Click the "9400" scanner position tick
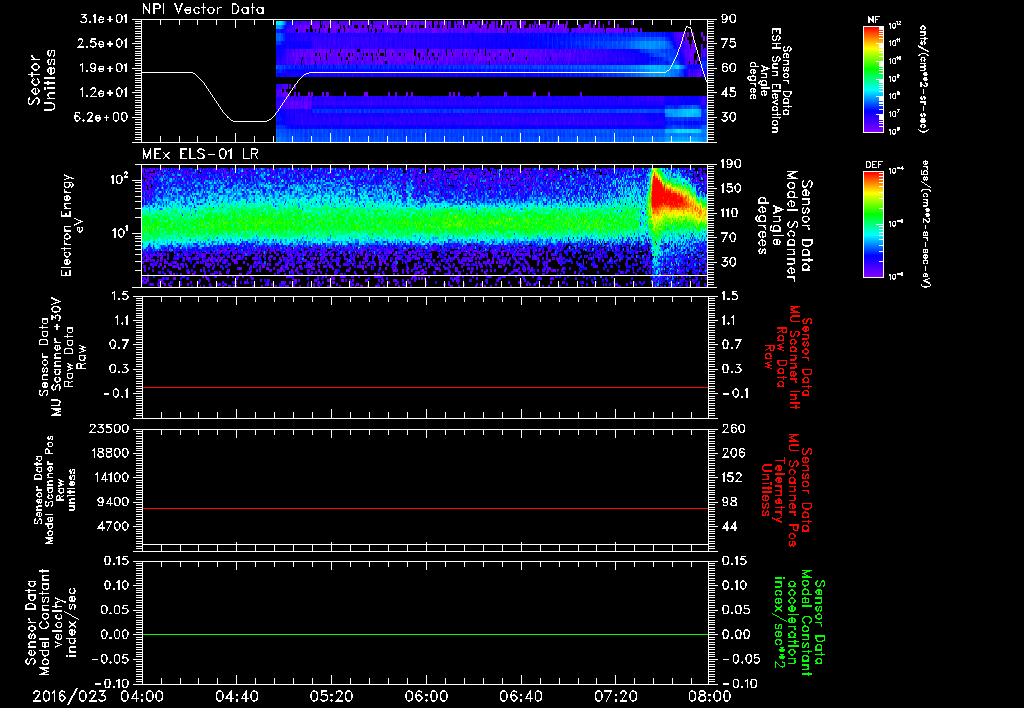Viewport: 1024px width, 708px height. pyautogui.click(x=113, y=502)
